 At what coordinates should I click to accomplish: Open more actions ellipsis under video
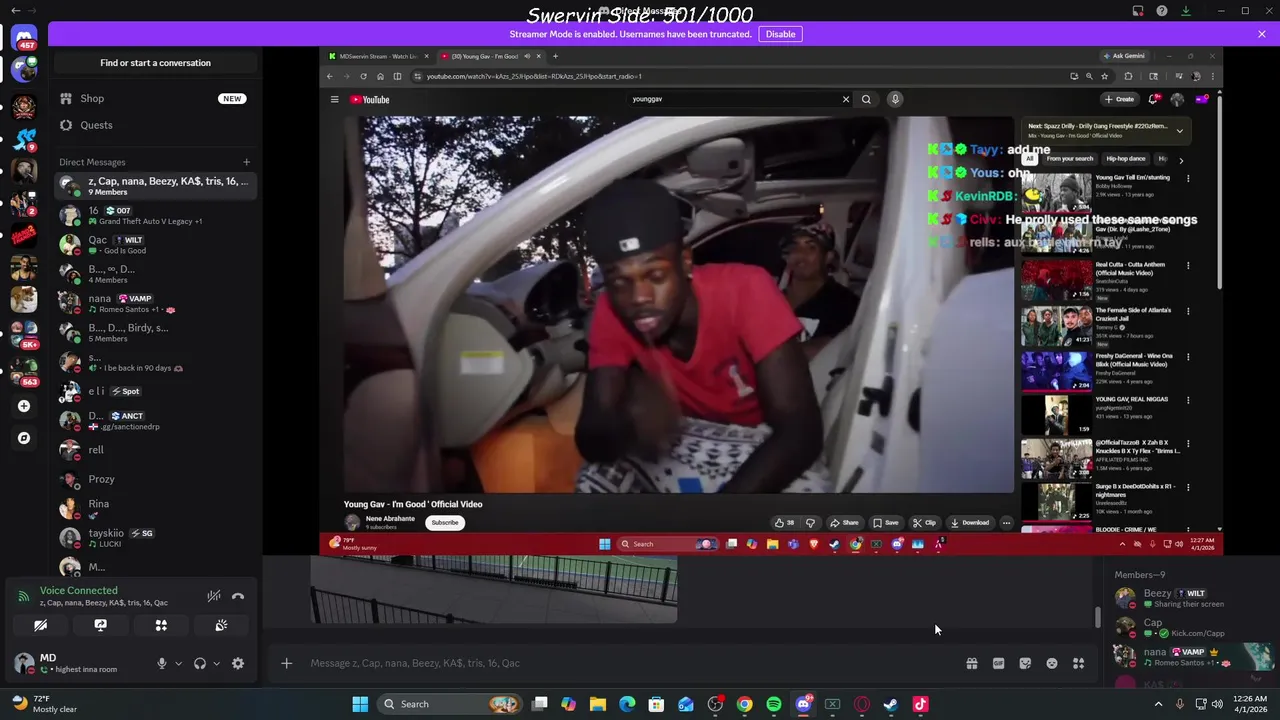(1006, 522)
